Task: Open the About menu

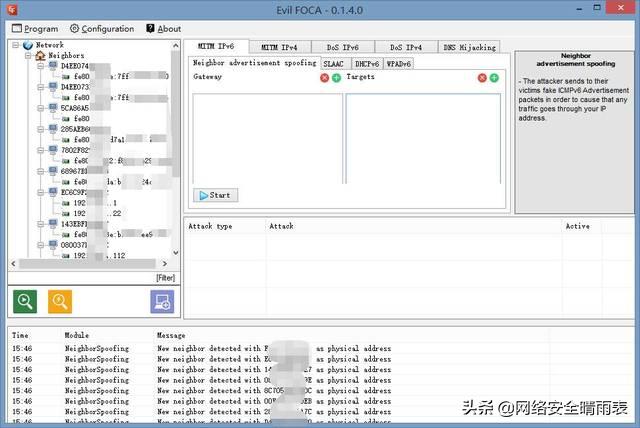Action: coord(164,29)
